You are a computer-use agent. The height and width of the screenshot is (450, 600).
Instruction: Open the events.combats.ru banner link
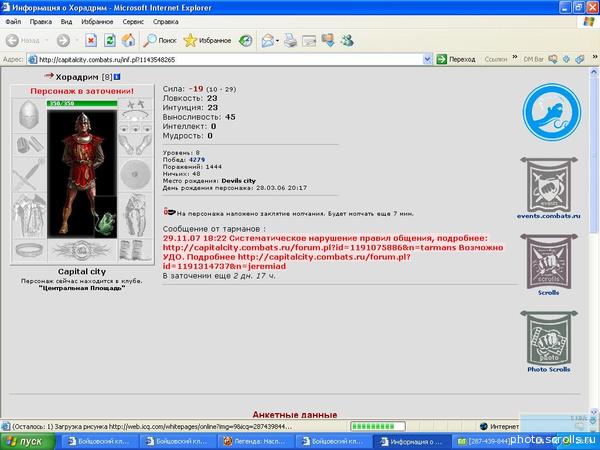pyautogui.click(x=549, y=188)
